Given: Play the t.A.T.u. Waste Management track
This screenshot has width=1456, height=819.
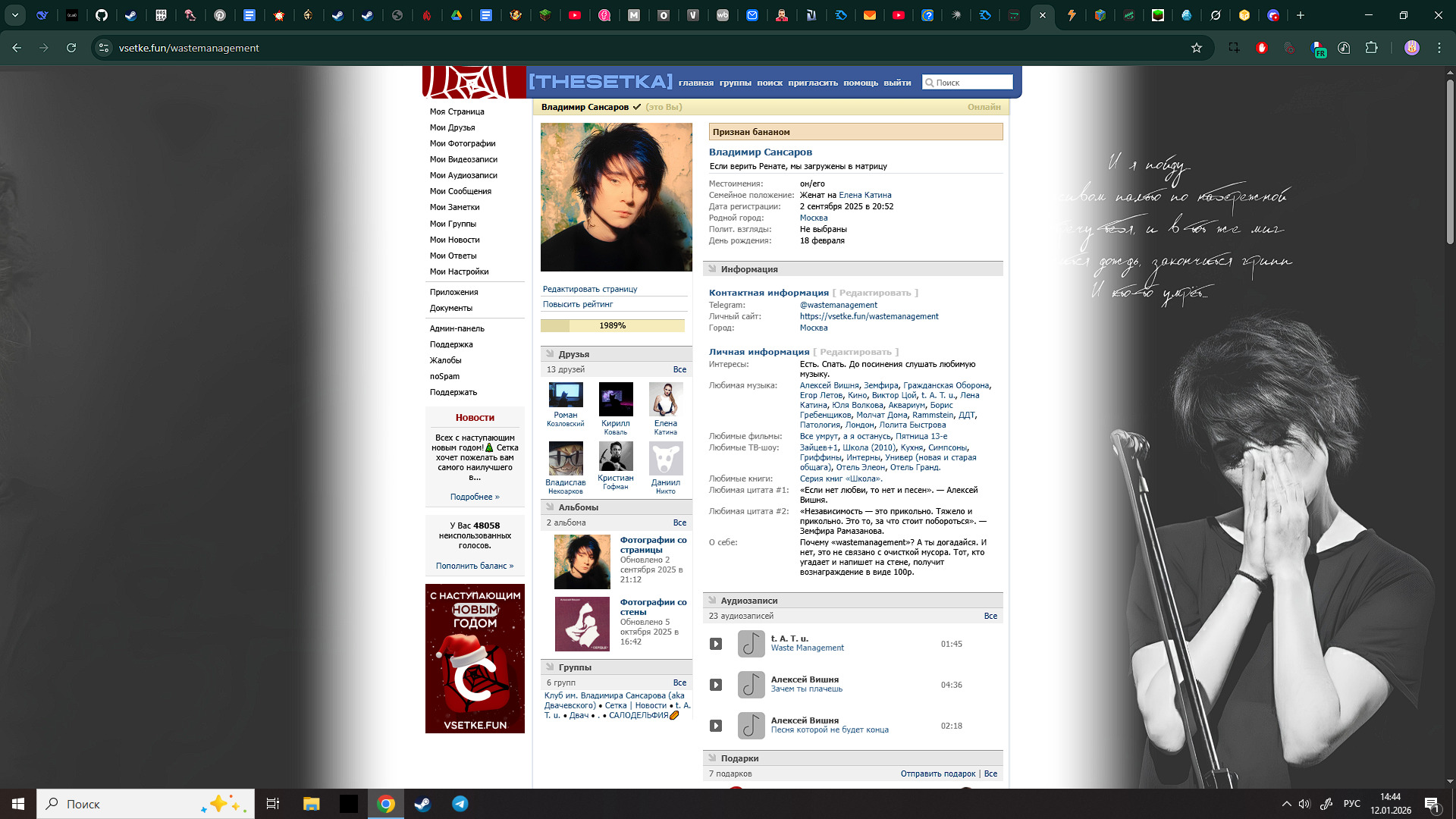Looking at the screenshot, I should pyautogui.click(x=715, y=644).
